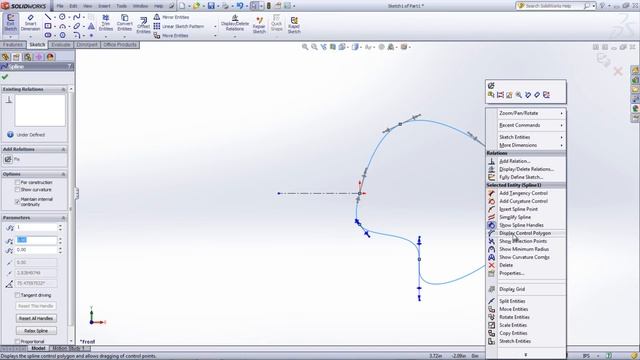
Task: Expand Sketch Entities submenu
Action: 526,137
